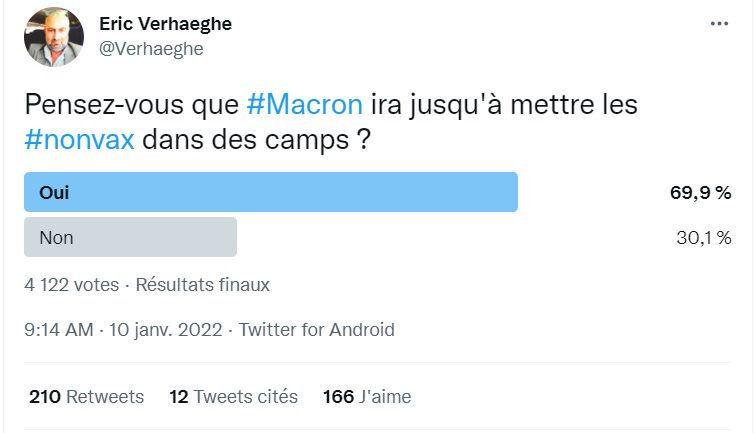
Task: Open the Eric Verhaeghe display name link
Action: [x=165, y=24]
